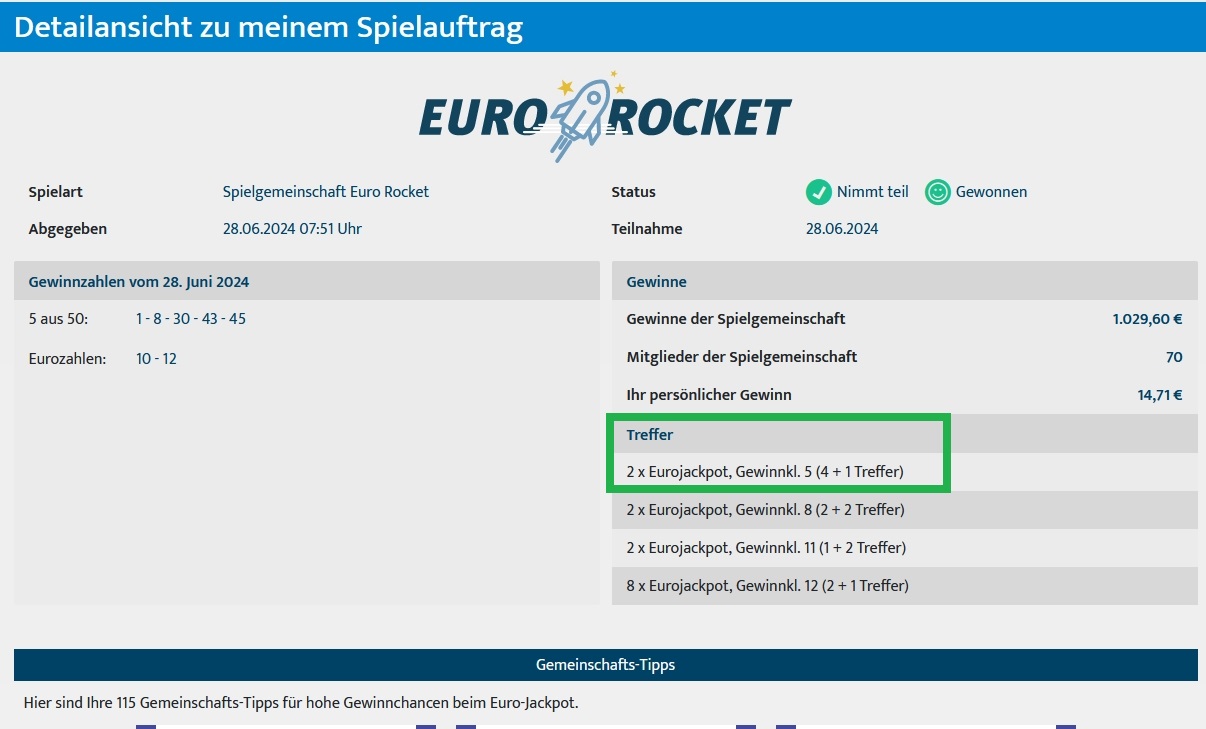This screenshot has height=729, width=1206.
Task: Click winning numbers '1 - 8 - 30 - 43 - 45'
Action: tap(191, 319)
